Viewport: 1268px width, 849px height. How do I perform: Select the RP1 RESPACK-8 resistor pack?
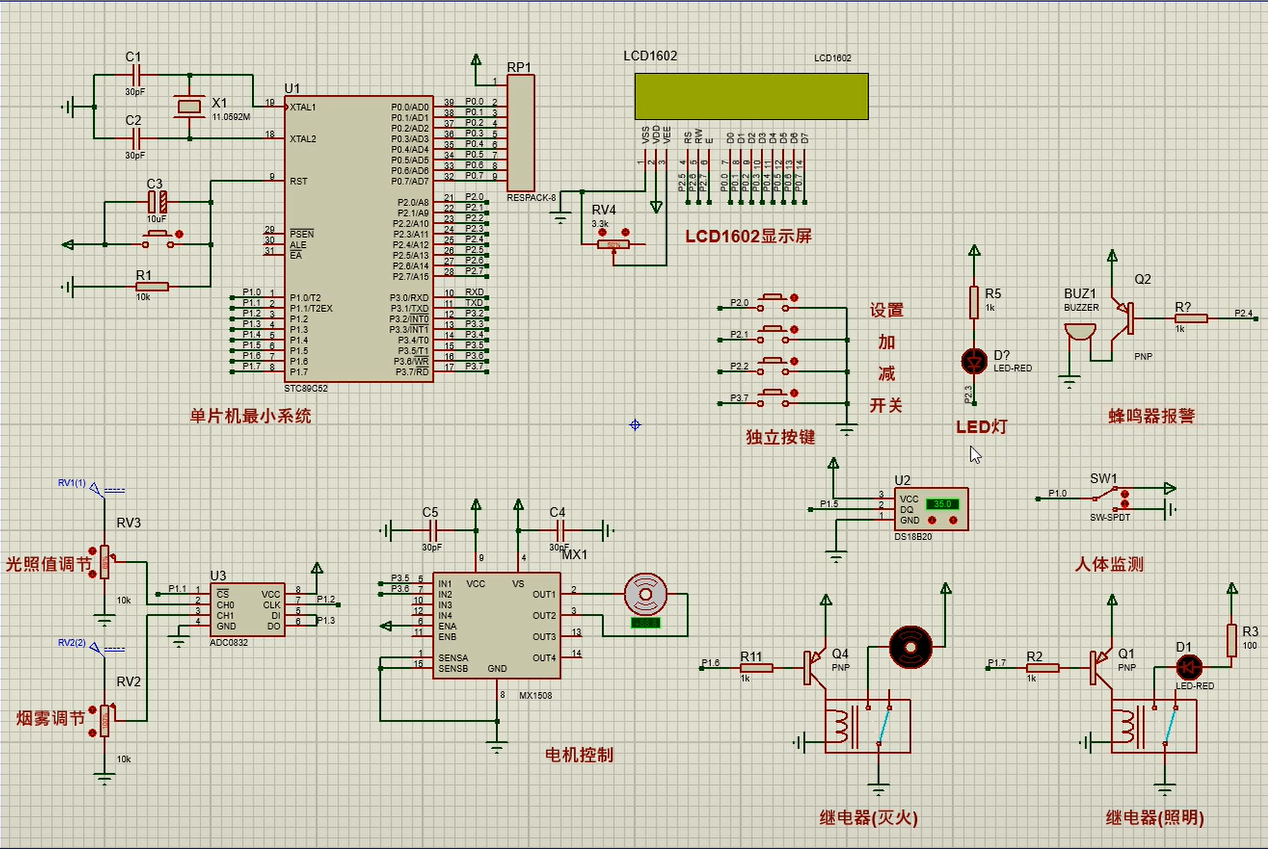pyautogui.click(x=520, y=134)
